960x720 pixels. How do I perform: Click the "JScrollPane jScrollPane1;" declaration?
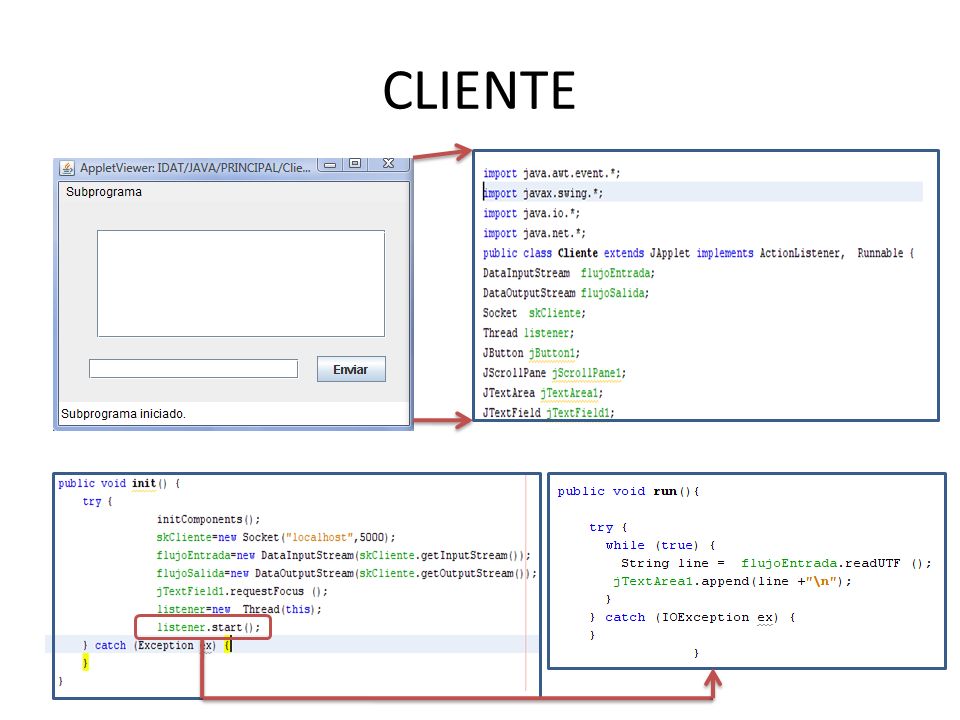[554, 373]
